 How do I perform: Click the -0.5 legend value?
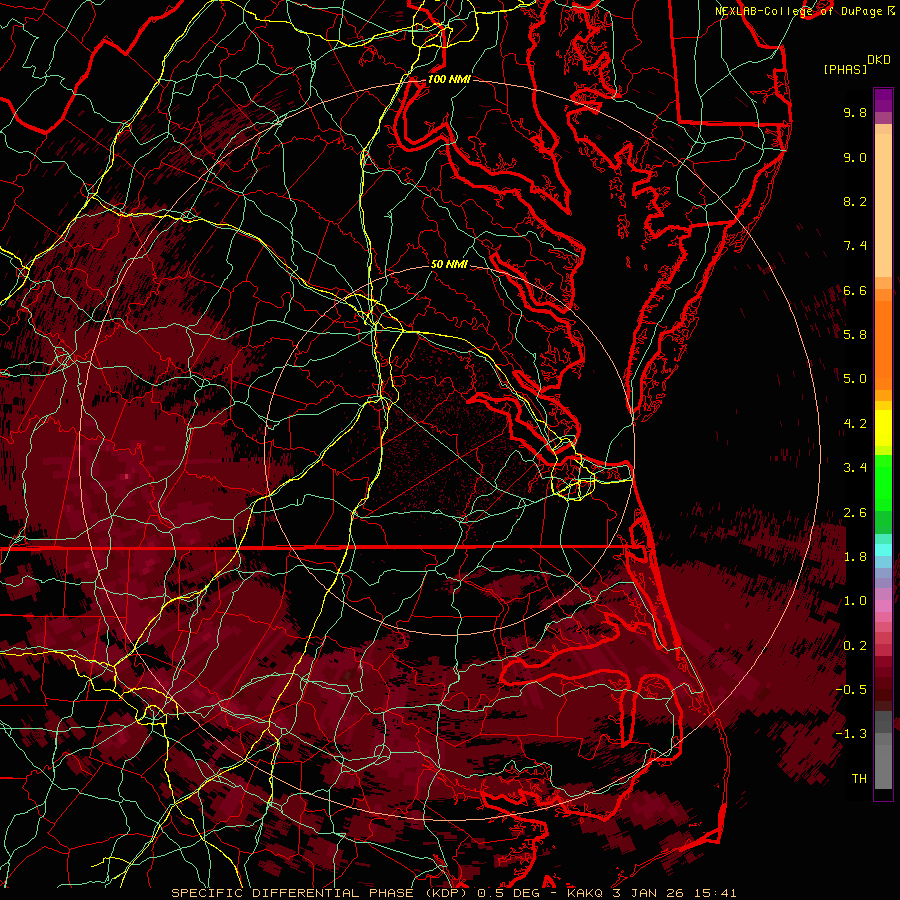point(851,690)
